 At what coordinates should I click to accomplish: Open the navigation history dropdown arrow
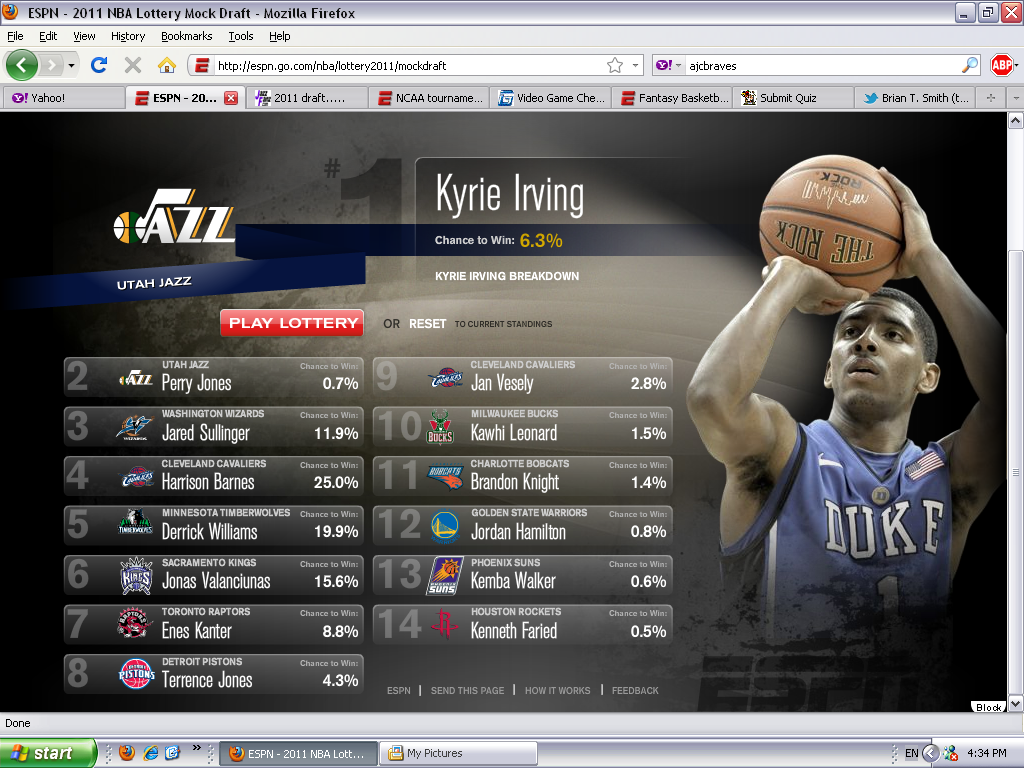coord(71,65)
